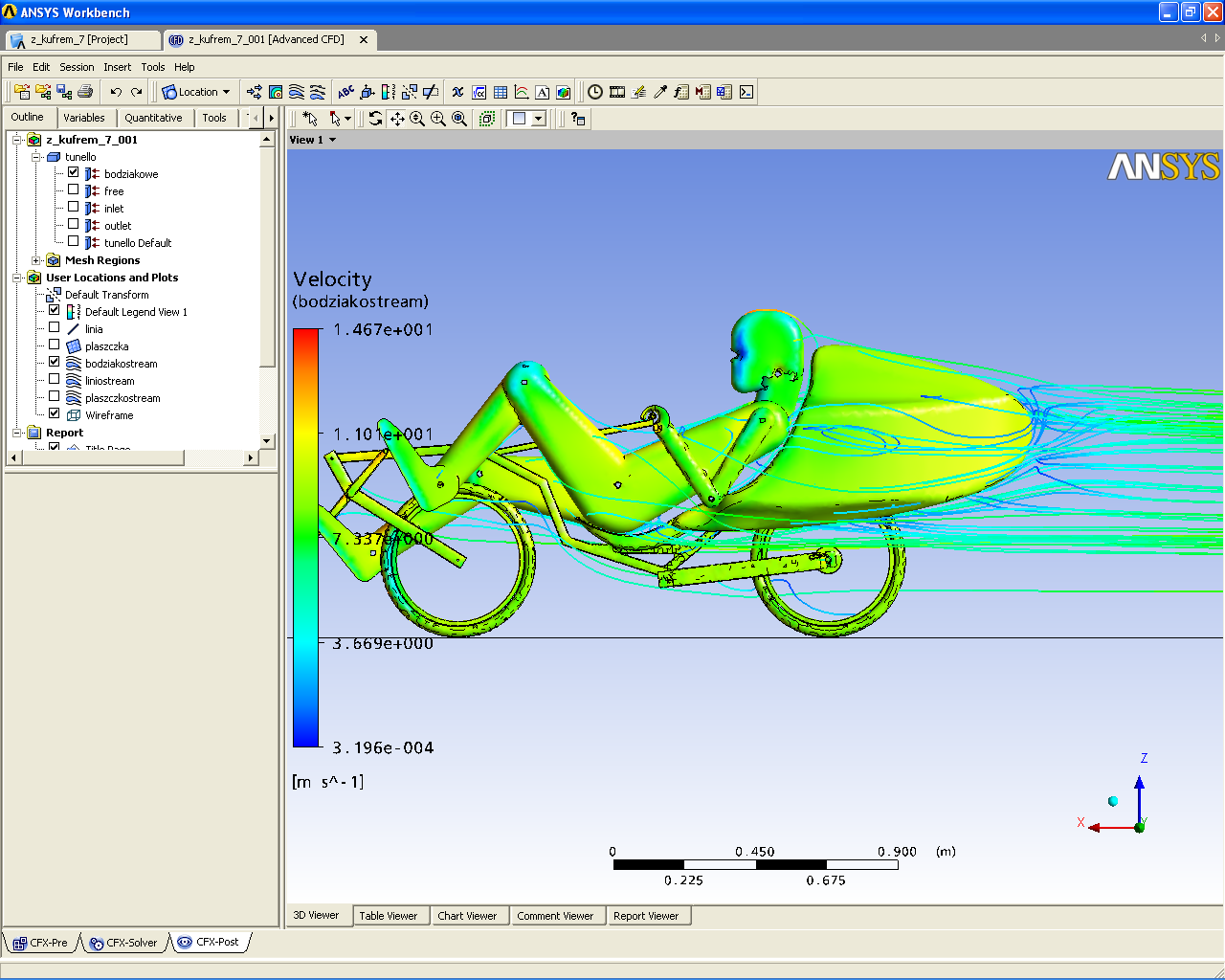
Task: Click the velocity legend color bar
Action: (x=306, y=537)
